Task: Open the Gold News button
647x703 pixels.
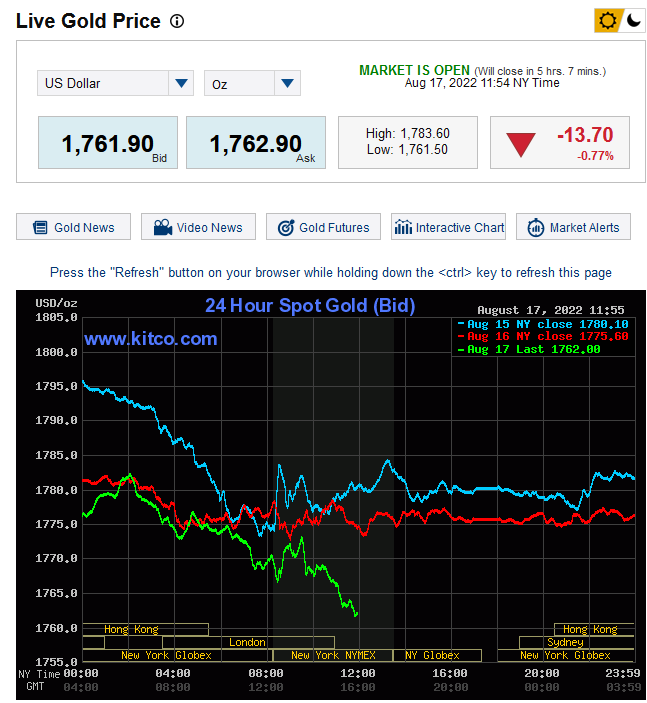Action: click(x=74, y=227)
